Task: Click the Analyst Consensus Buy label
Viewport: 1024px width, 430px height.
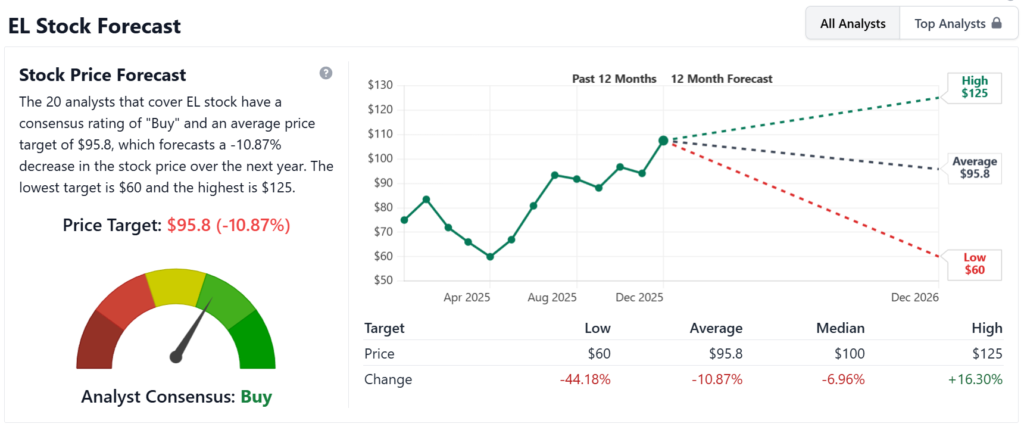Action: pyautogui.click(x=176, y=397)
